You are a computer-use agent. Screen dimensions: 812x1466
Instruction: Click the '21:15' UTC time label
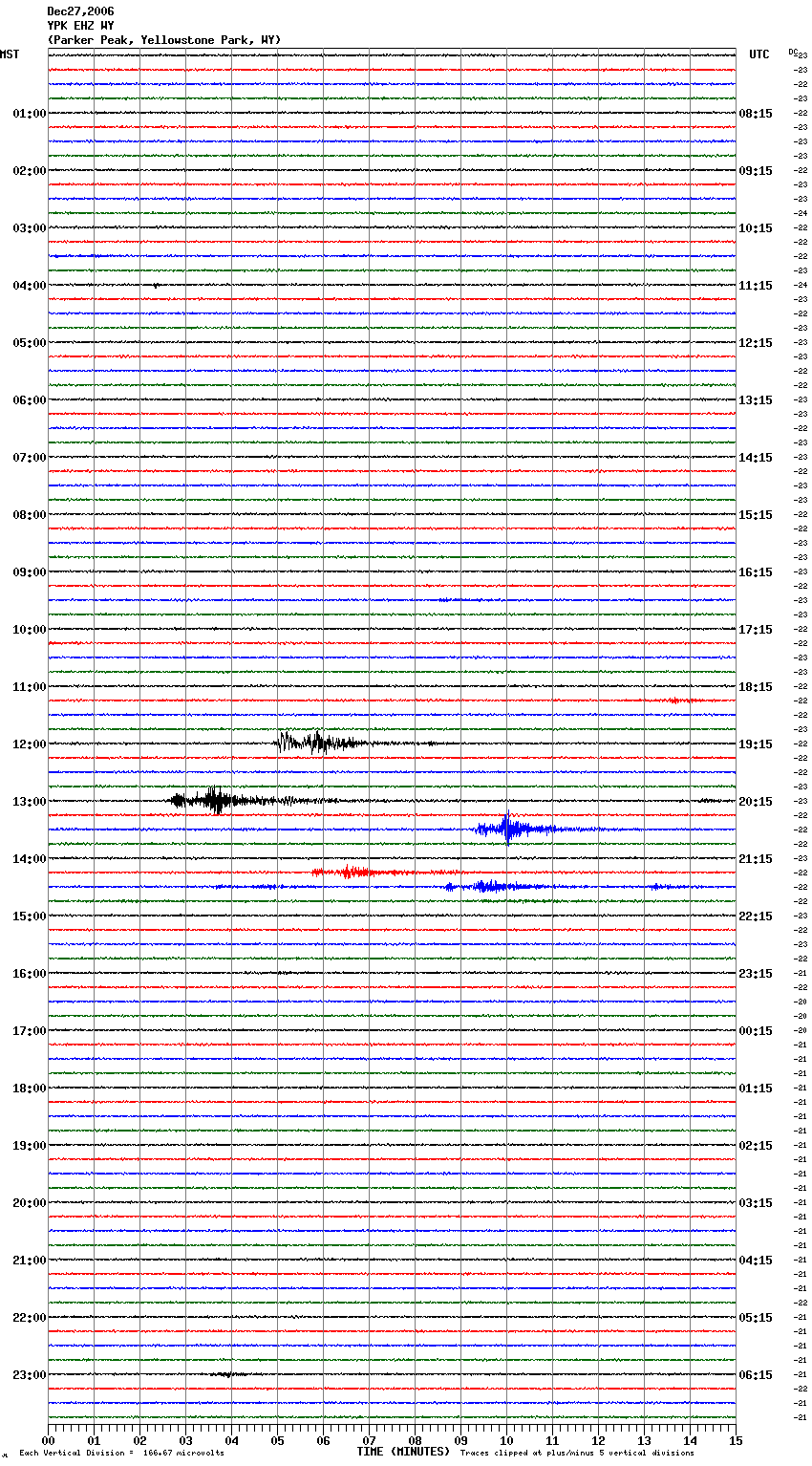756,859
